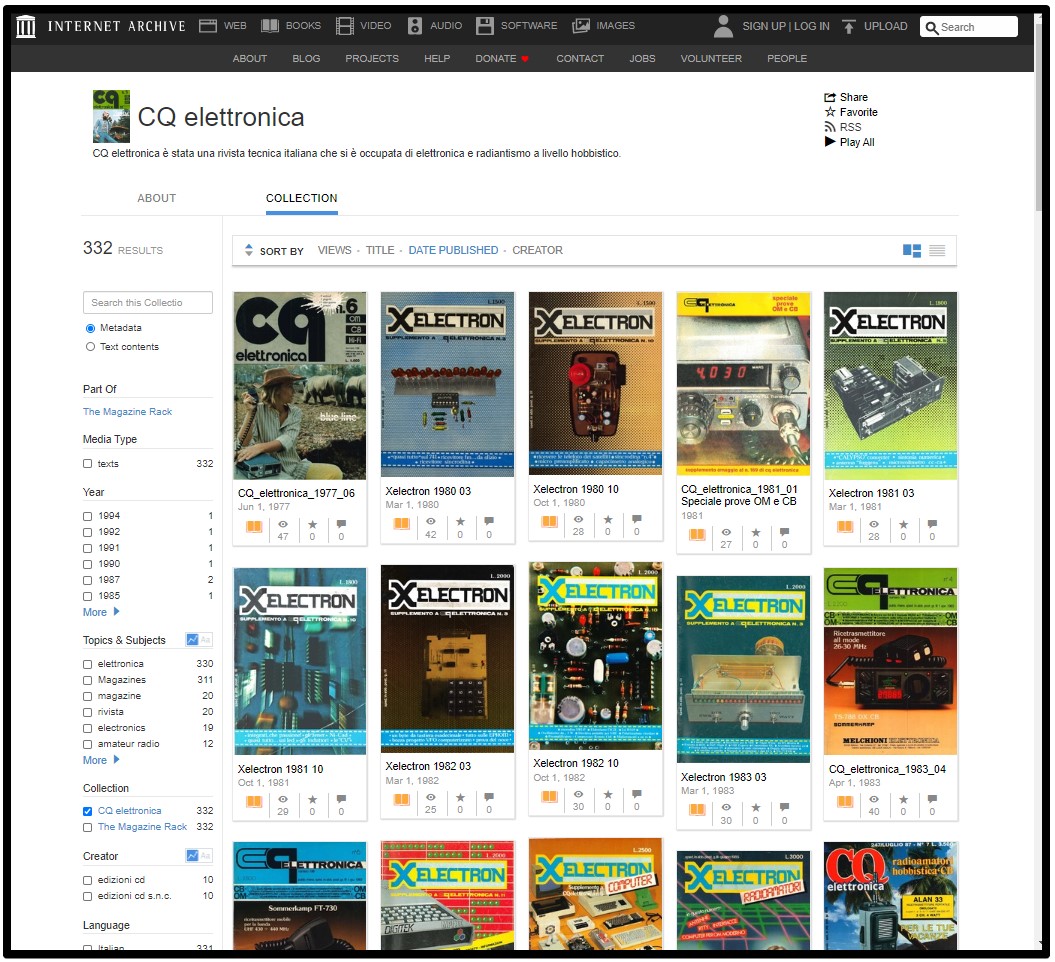Click Creator chart view icon
Viewport: 1055px width, 962px height.
click(x=192, y=856)
